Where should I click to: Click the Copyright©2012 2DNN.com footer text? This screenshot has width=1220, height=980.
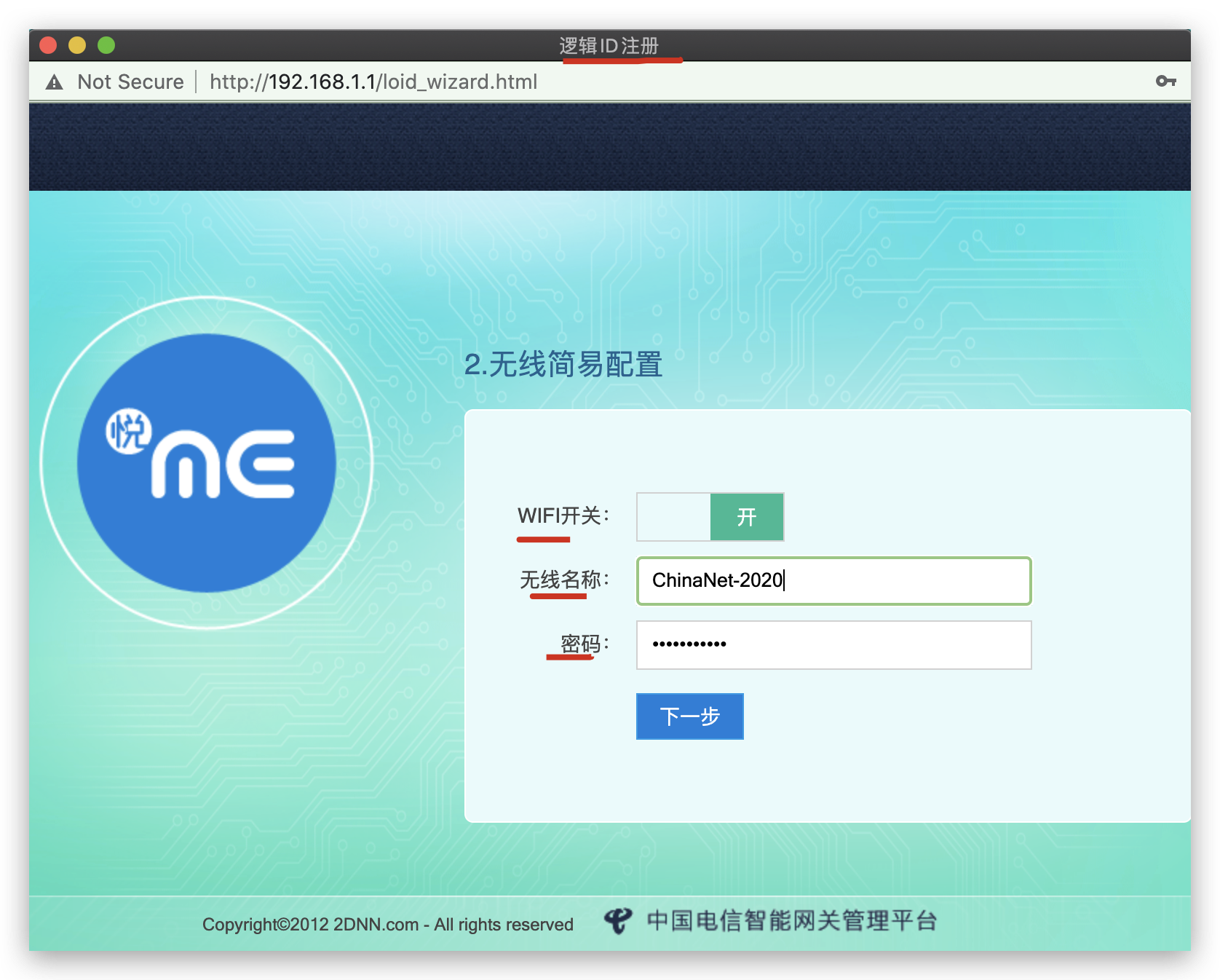(x=388, y=924)
